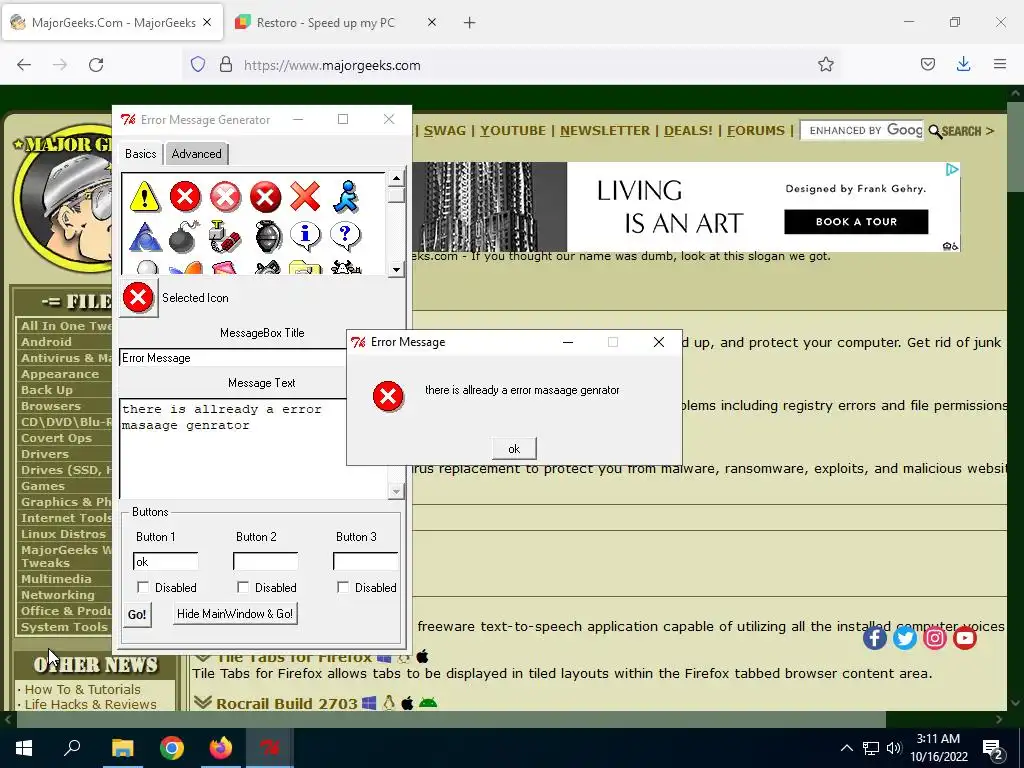Choose the hand grenade icon
Screen dimensions: 1024x768
pos(268,236)
